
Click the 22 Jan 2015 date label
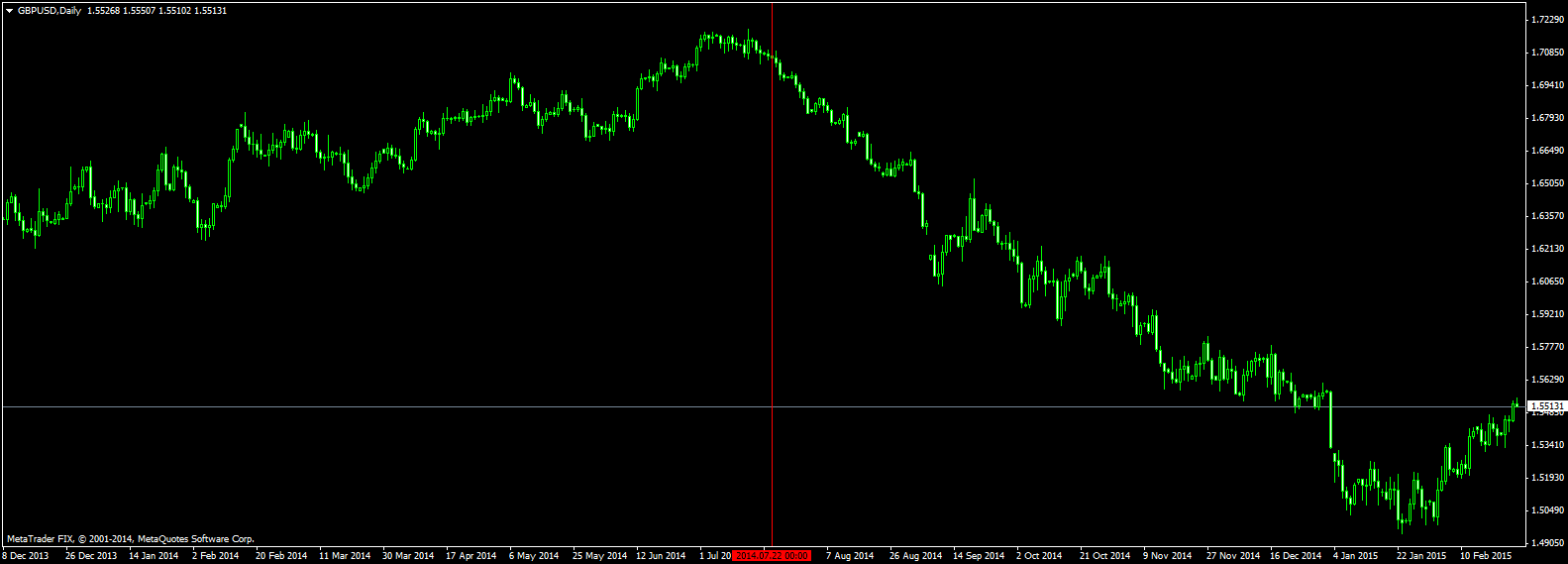click(1422, 556)
